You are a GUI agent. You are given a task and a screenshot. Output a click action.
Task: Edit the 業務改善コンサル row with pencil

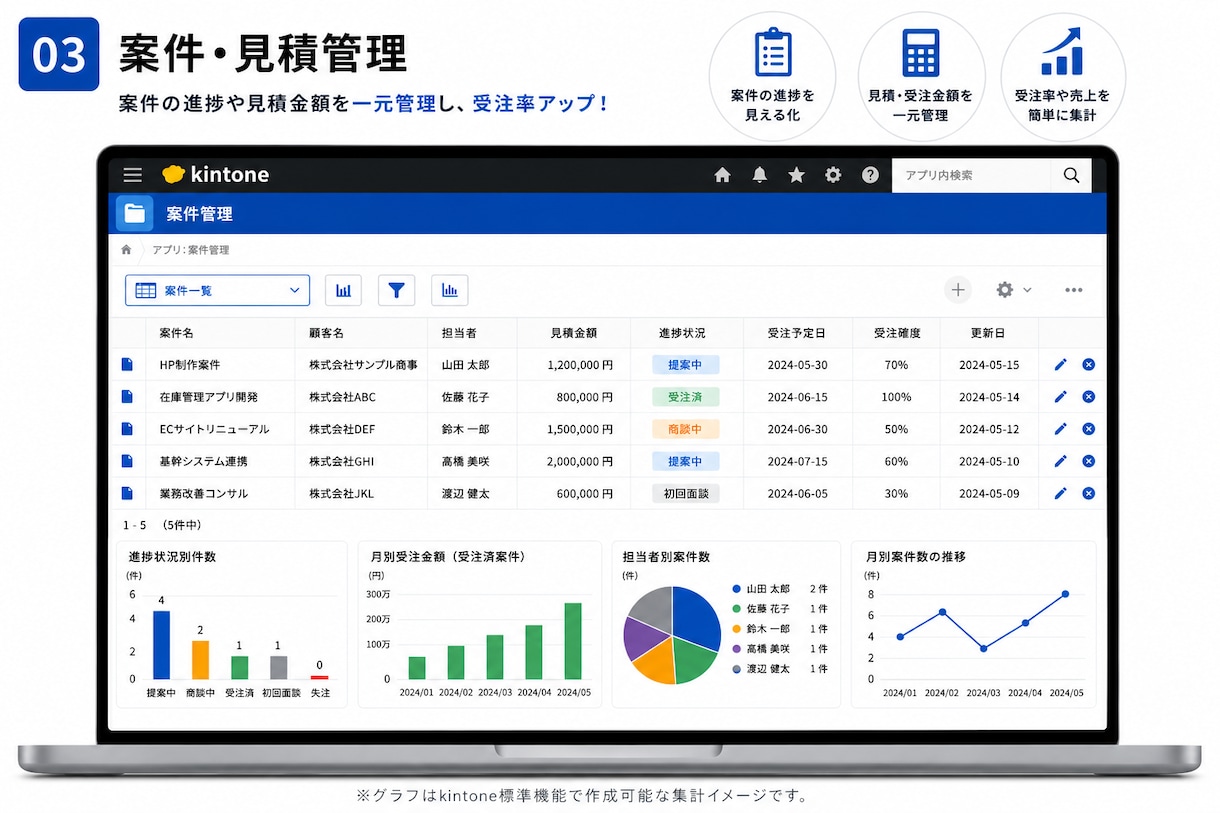pos(1060,493)
